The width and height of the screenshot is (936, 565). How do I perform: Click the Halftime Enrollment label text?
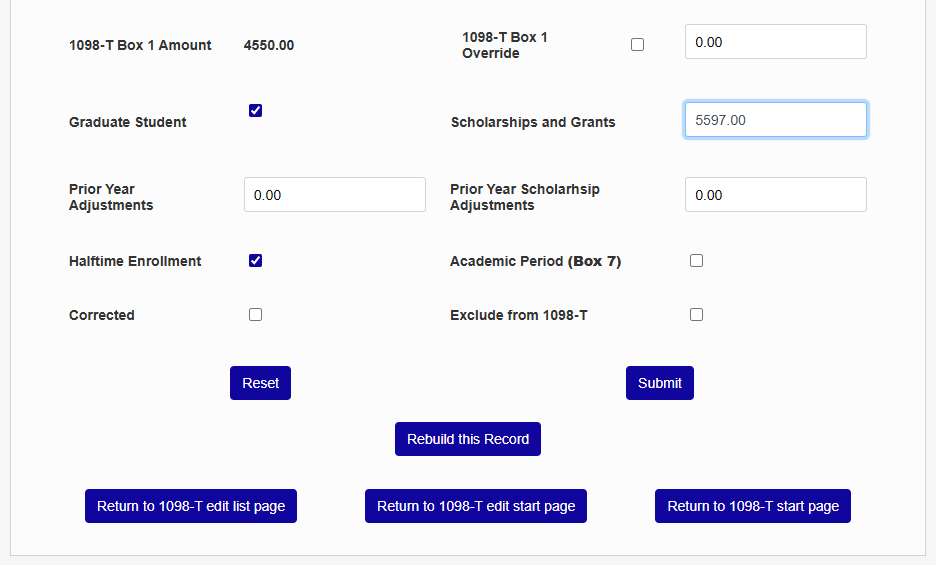(135, 261)
